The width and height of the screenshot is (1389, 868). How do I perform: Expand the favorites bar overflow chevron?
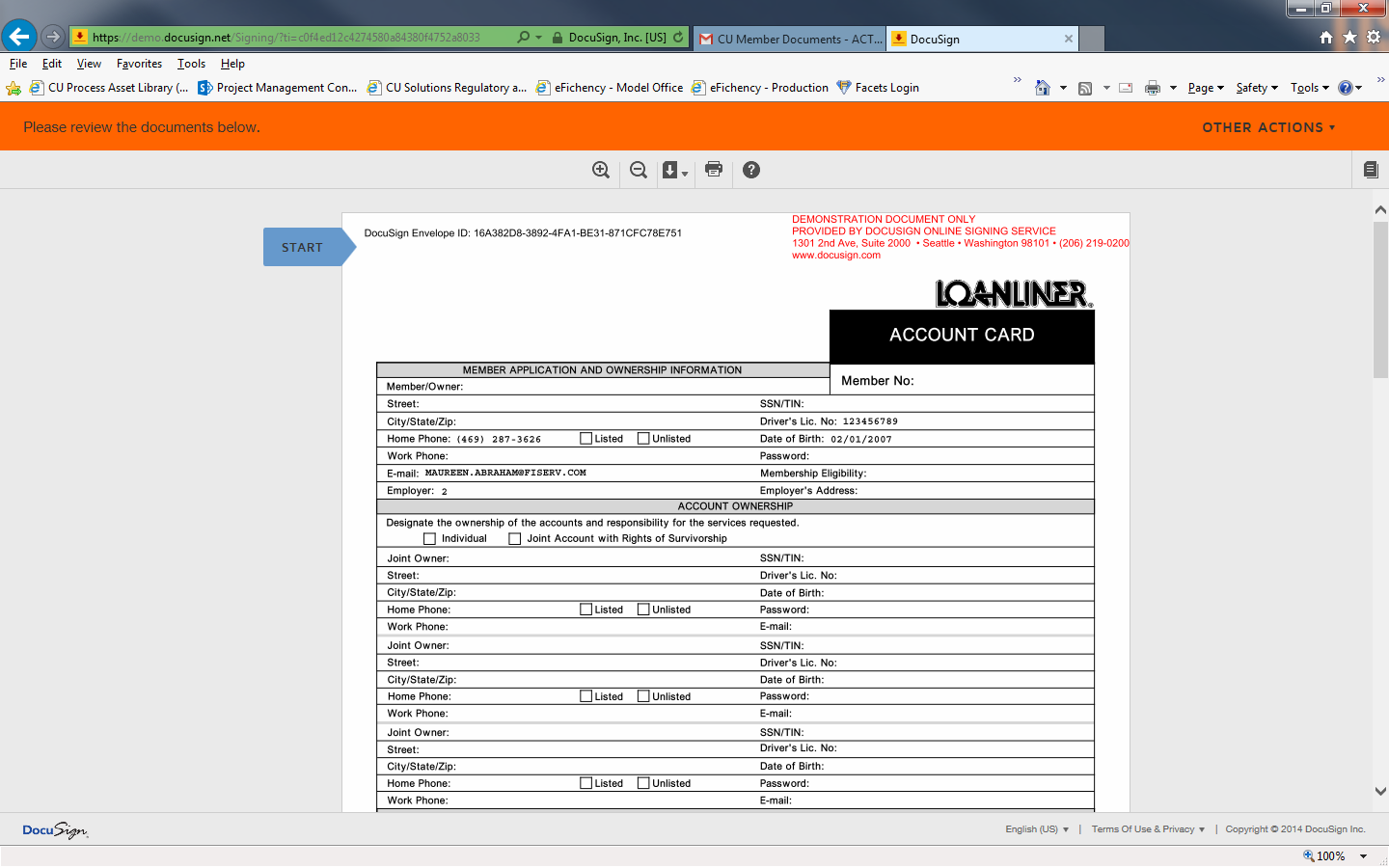1017,80
